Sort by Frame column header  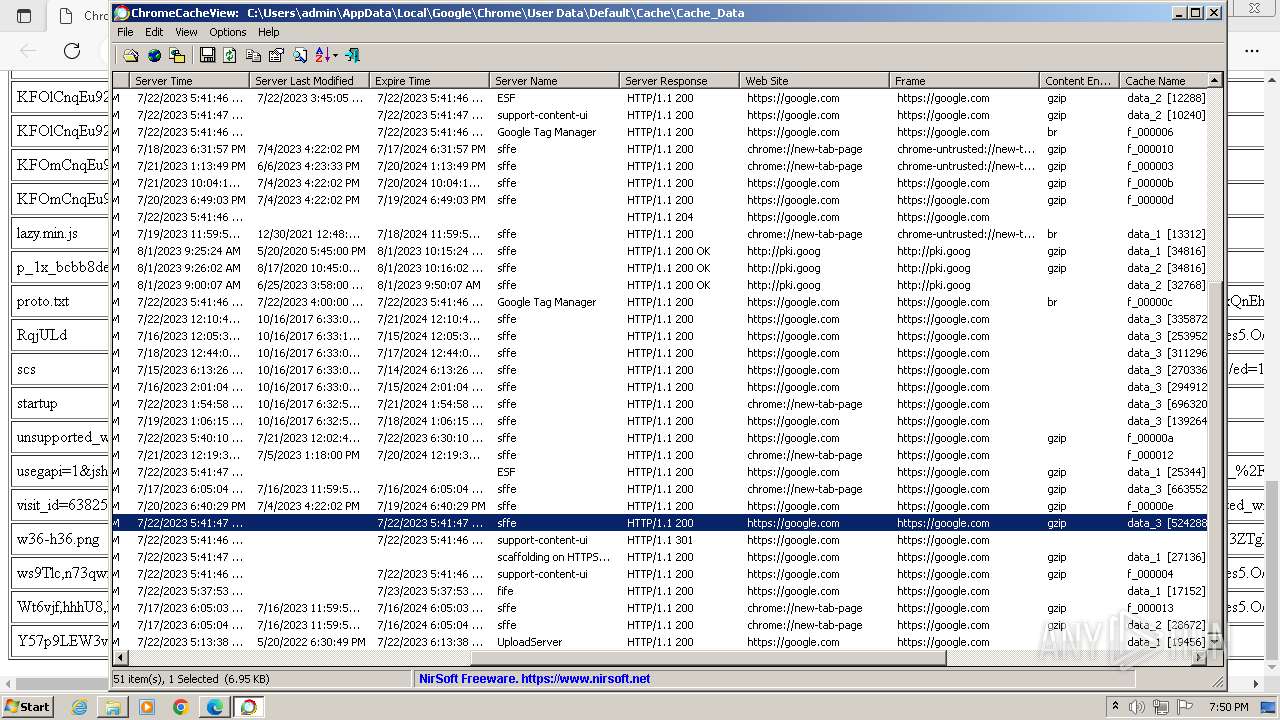(964, 80)
